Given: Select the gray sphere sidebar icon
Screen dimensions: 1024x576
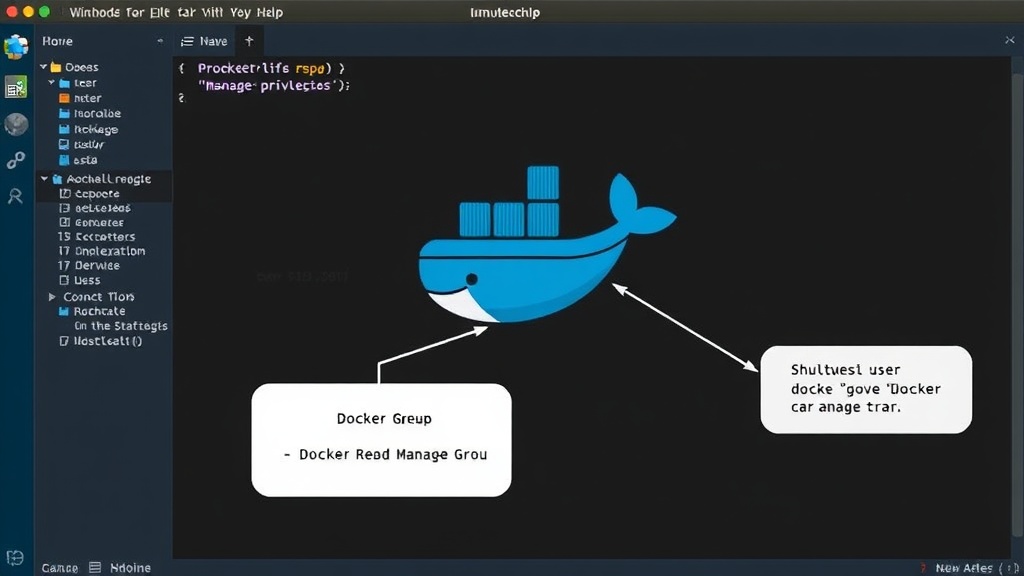Looking at the screenshot, I should [x=16, y=124].
